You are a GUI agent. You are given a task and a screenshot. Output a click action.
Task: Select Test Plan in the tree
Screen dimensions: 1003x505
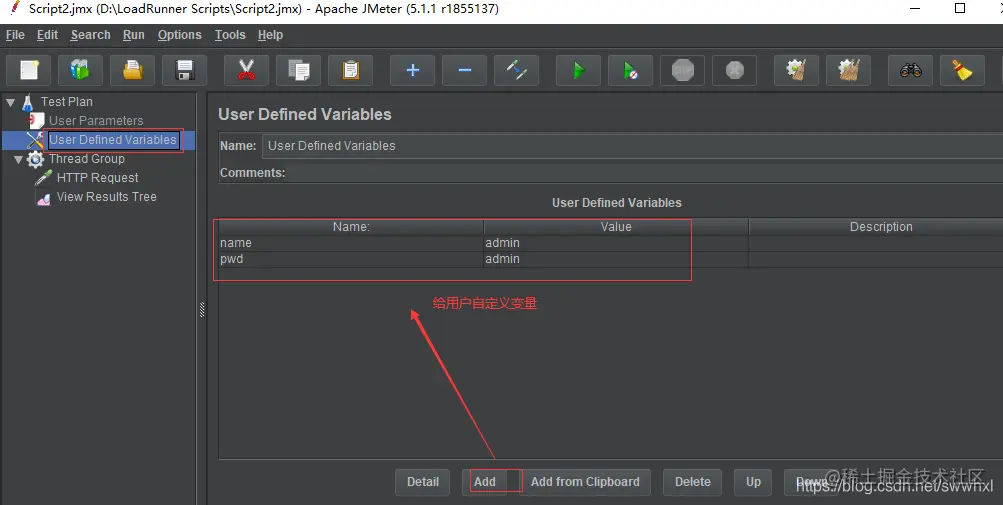[67, 102]
